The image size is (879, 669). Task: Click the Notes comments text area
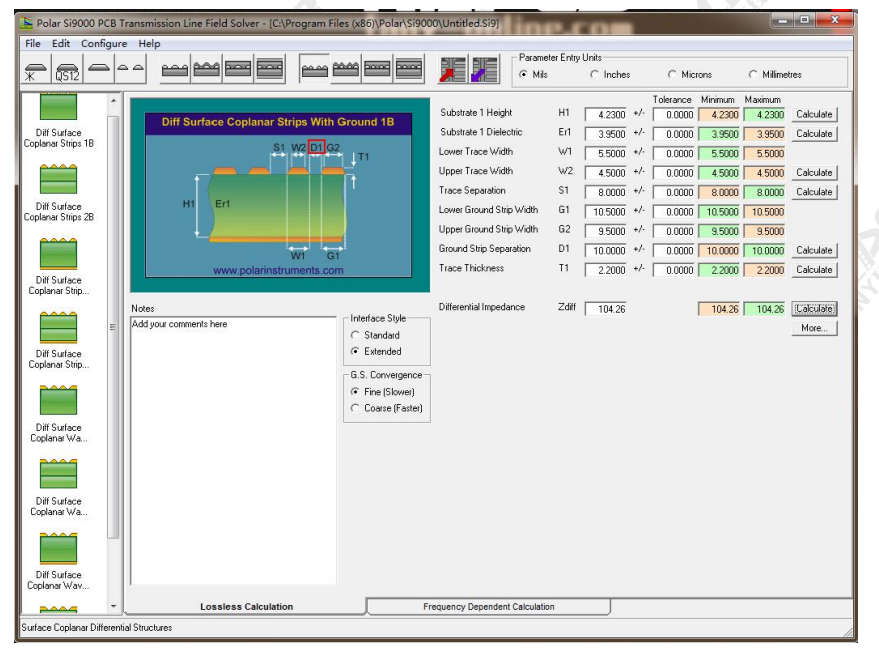coord(233,451)
